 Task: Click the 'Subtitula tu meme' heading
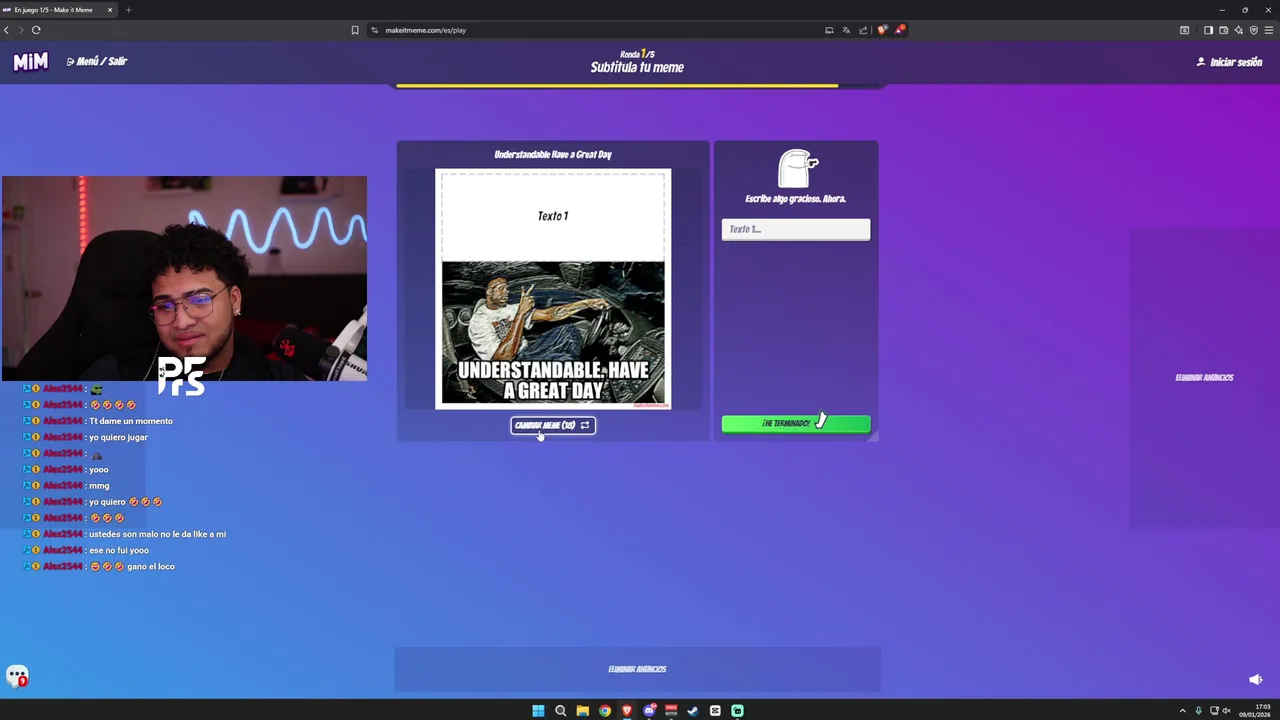pos(637,68)
